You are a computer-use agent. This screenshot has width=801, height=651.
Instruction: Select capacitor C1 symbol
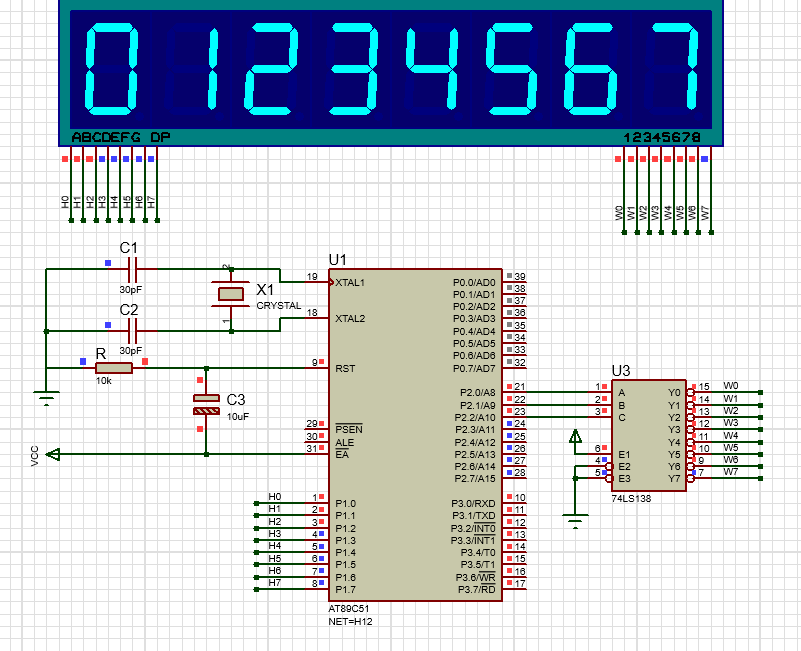coord(132,269)
